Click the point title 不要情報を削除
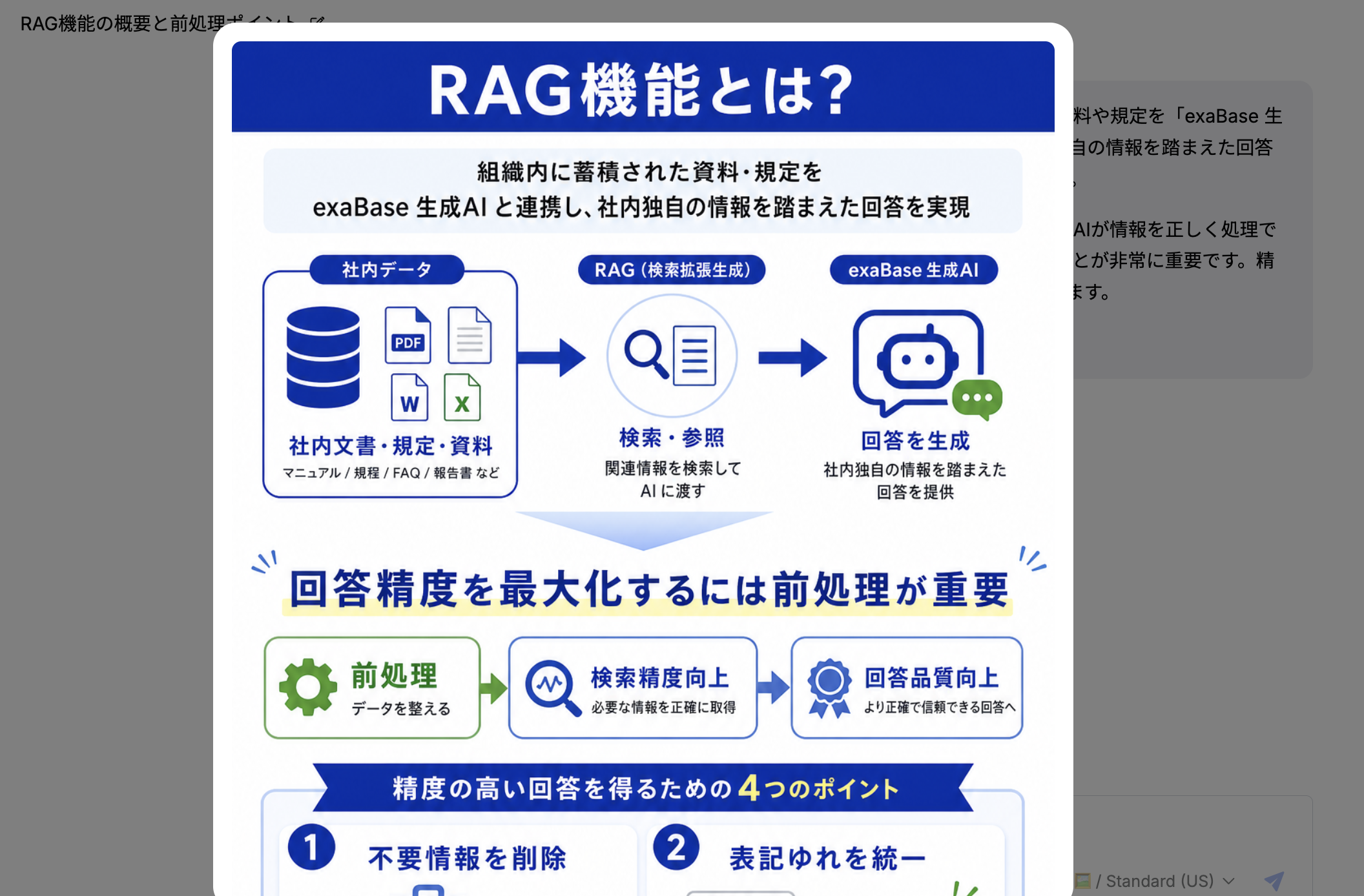Image resolution: width=1364 pixels, height=896 pixels. [468, 859]
